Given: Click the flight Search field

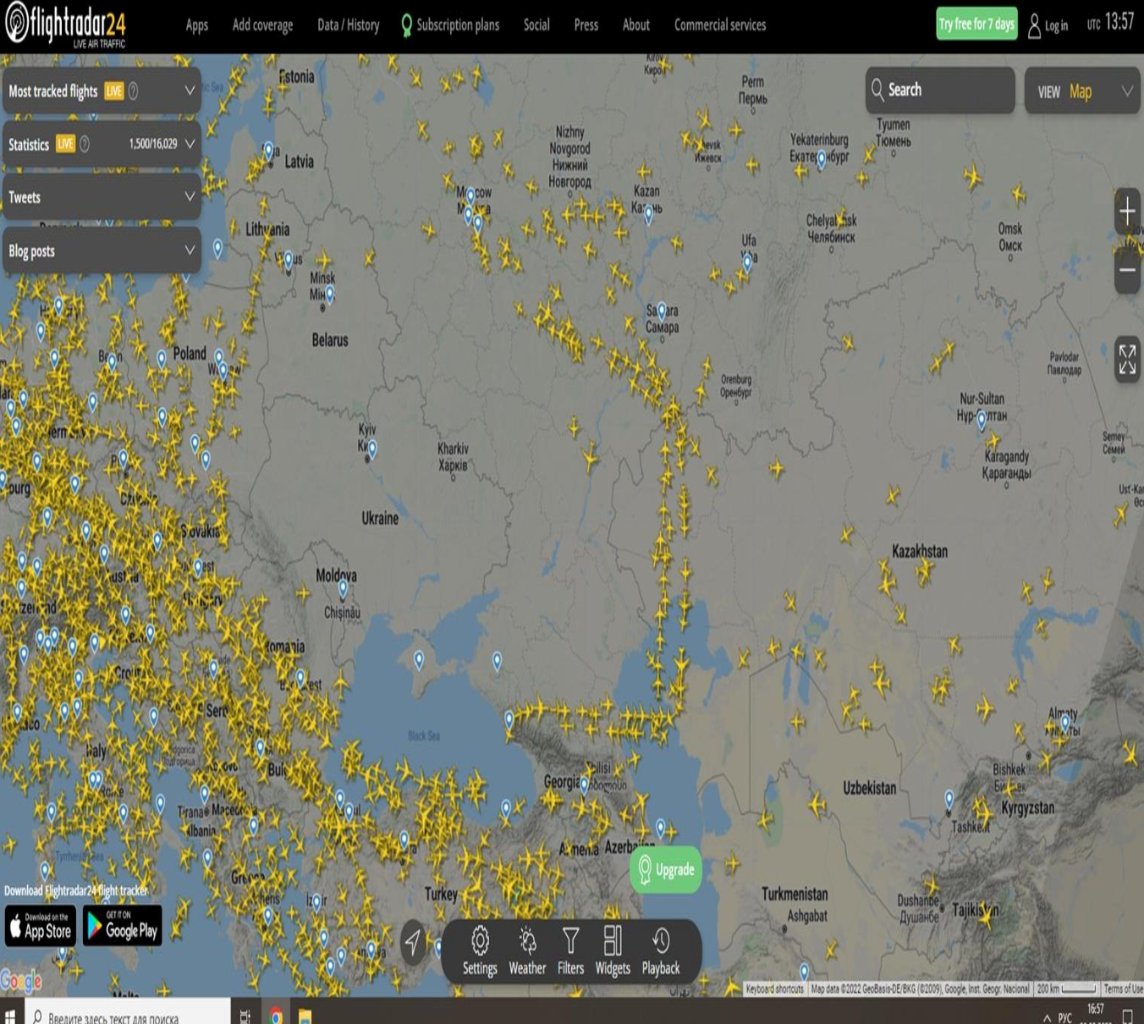Looking at the screenshot, I should point(940,90).
